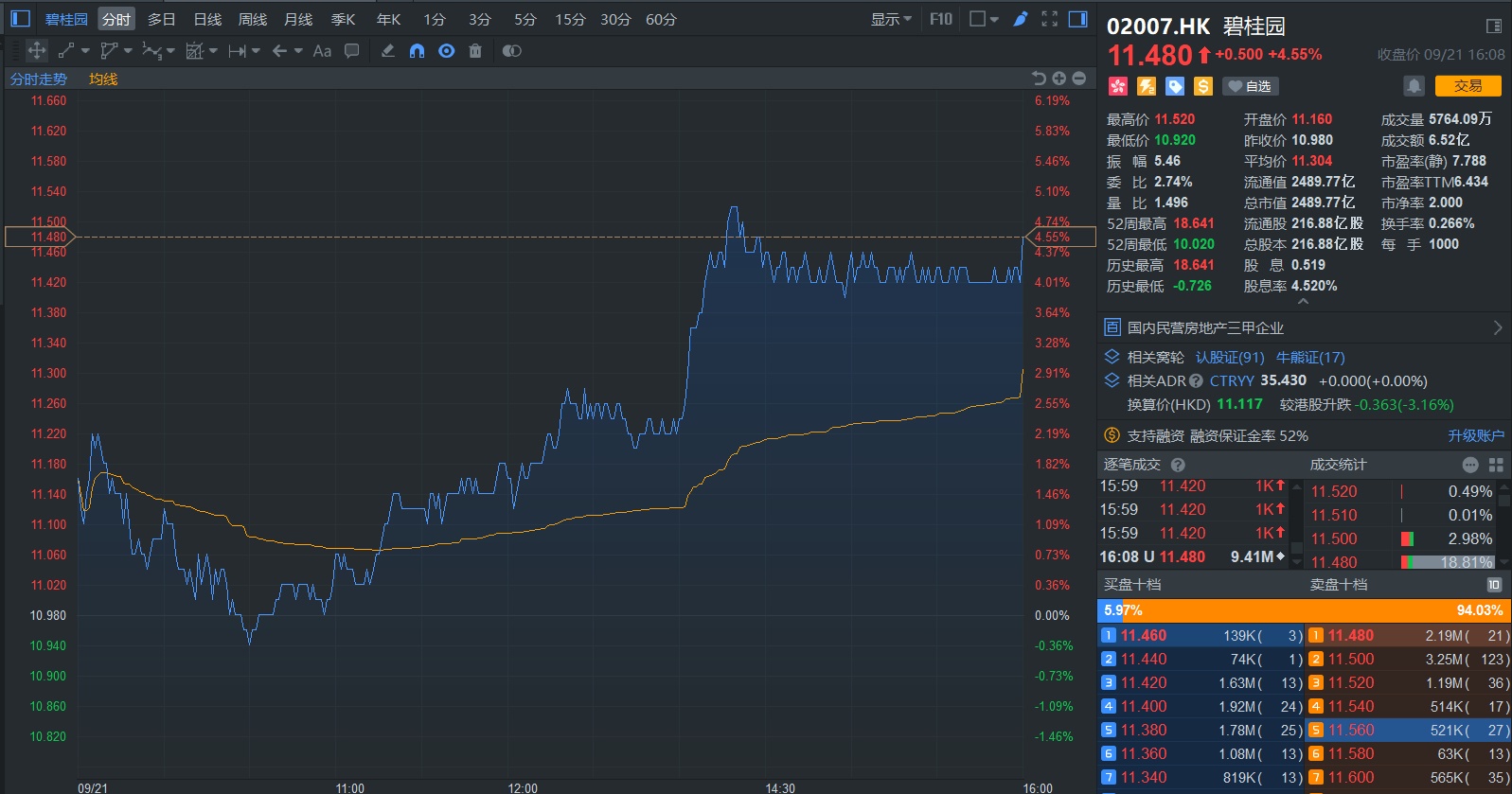This screenshot has height=794, width=1512.
Task: Add a comment bubble annotation
Action: (351, 51)
